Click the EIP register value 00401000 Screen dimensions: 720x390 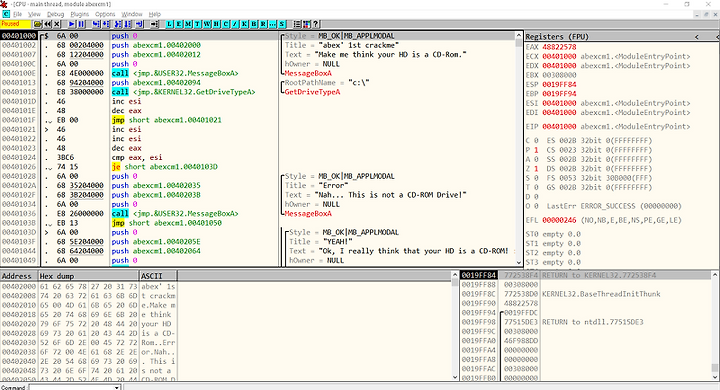(x=559, y=126)
